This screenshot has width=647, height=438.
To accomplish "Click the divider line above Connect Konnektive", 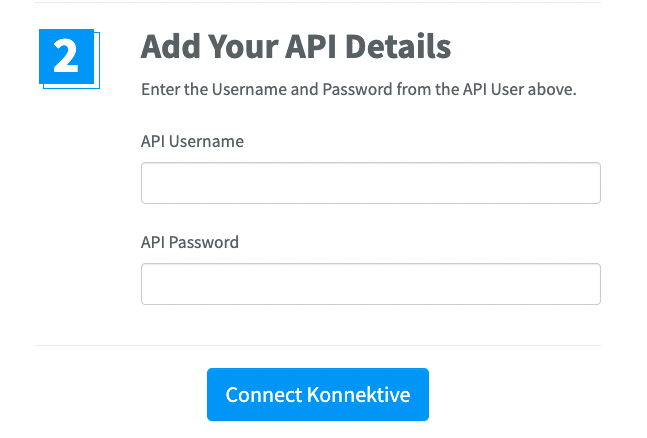I will tap(318, 346).
